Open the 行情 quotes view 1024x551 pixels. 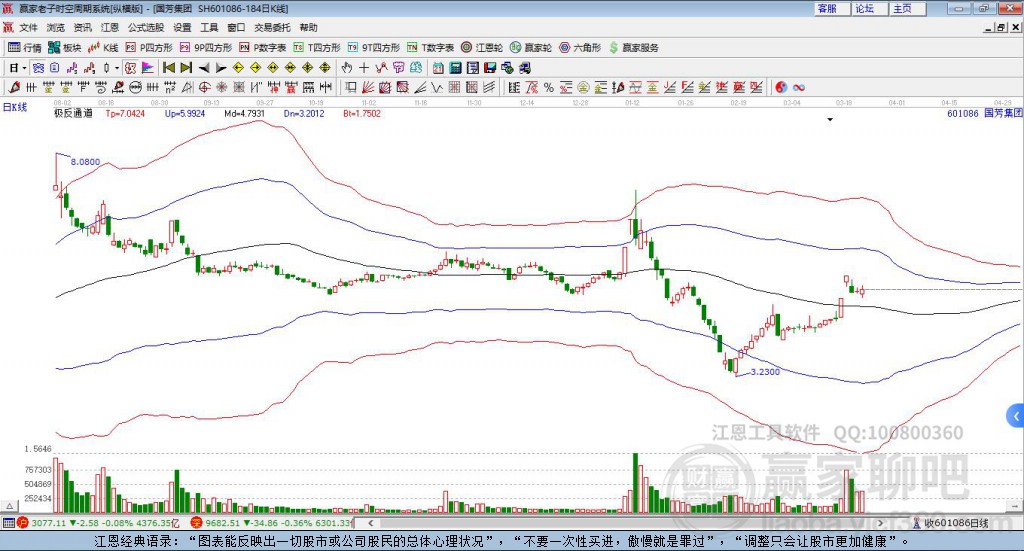click(x=25, y=48)
